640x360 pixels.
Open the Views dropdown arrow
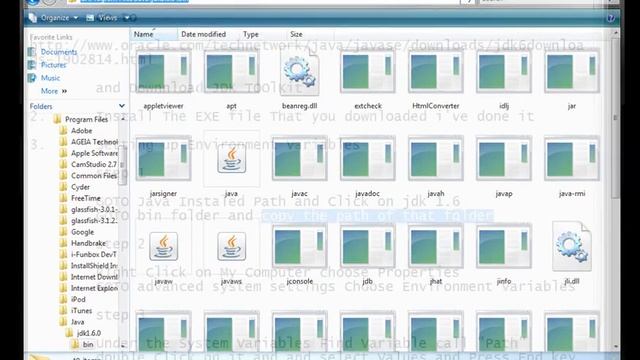(127, 18)
